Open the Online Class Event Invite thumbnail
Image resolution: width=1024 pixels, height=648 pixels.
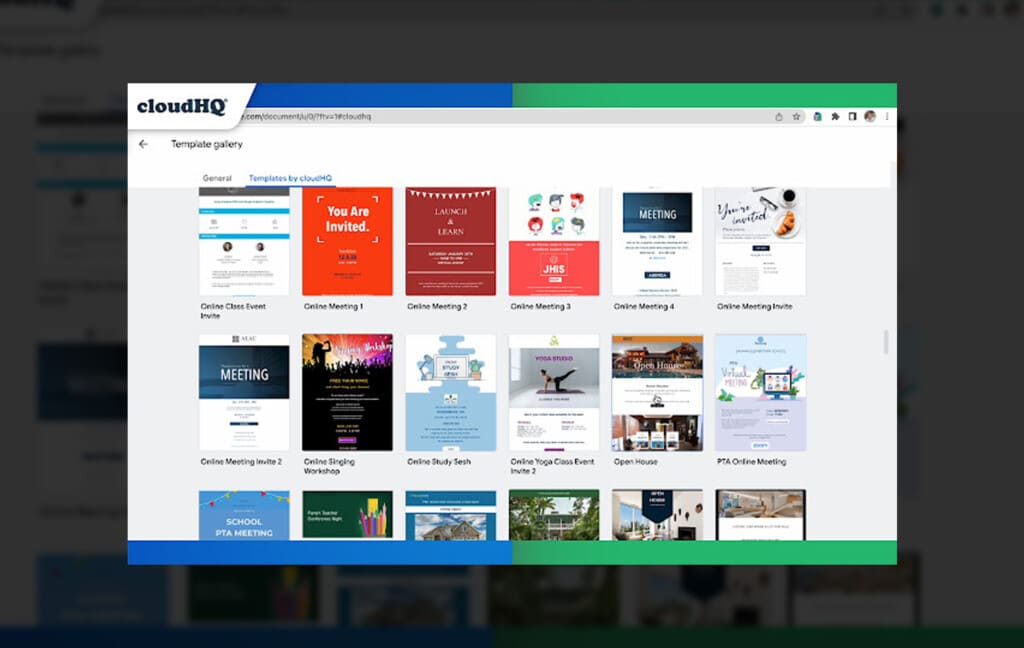tap(244, 241)
